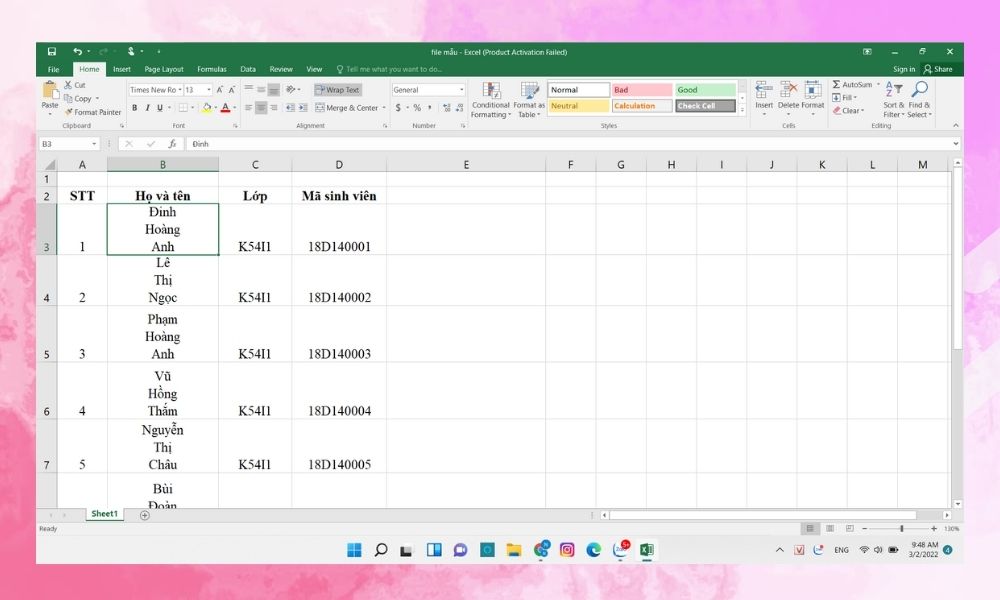Copy the selected cell
The height and width of the screenshot is (600, 1000).
click(x=78, y=98)
